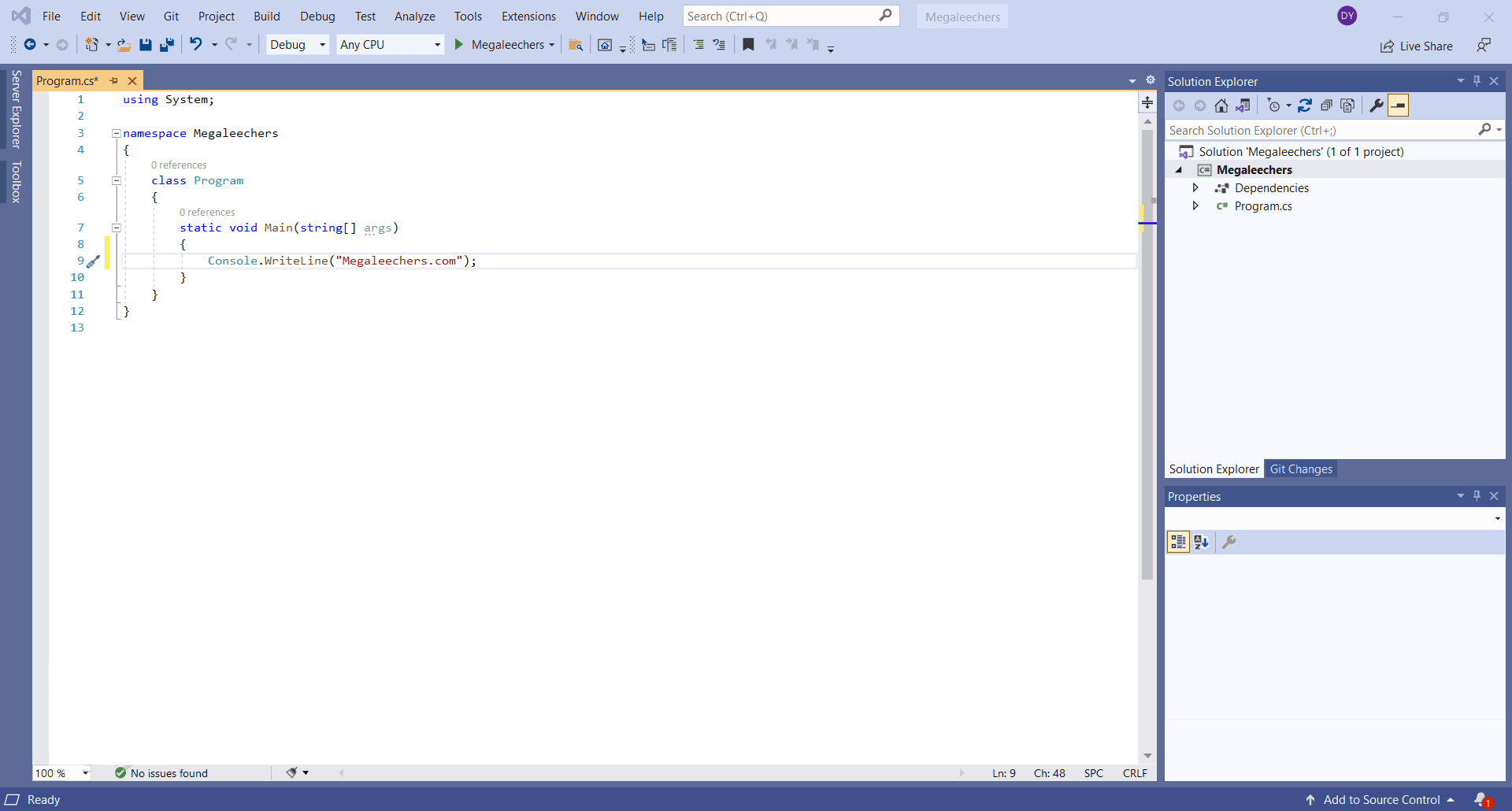Click the Navigate Backward arrow in toolbar
1512x811 pixels.
click(x=30, y=45)
